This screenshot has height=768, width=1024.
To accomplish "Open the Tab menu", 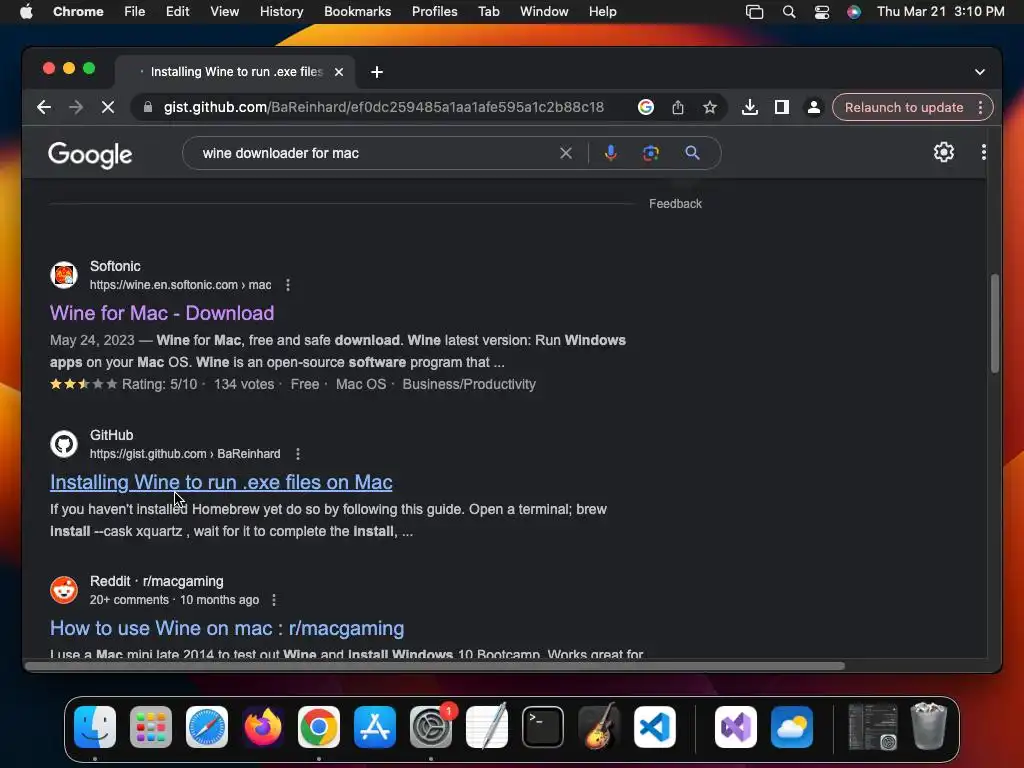I will (488, 12).
